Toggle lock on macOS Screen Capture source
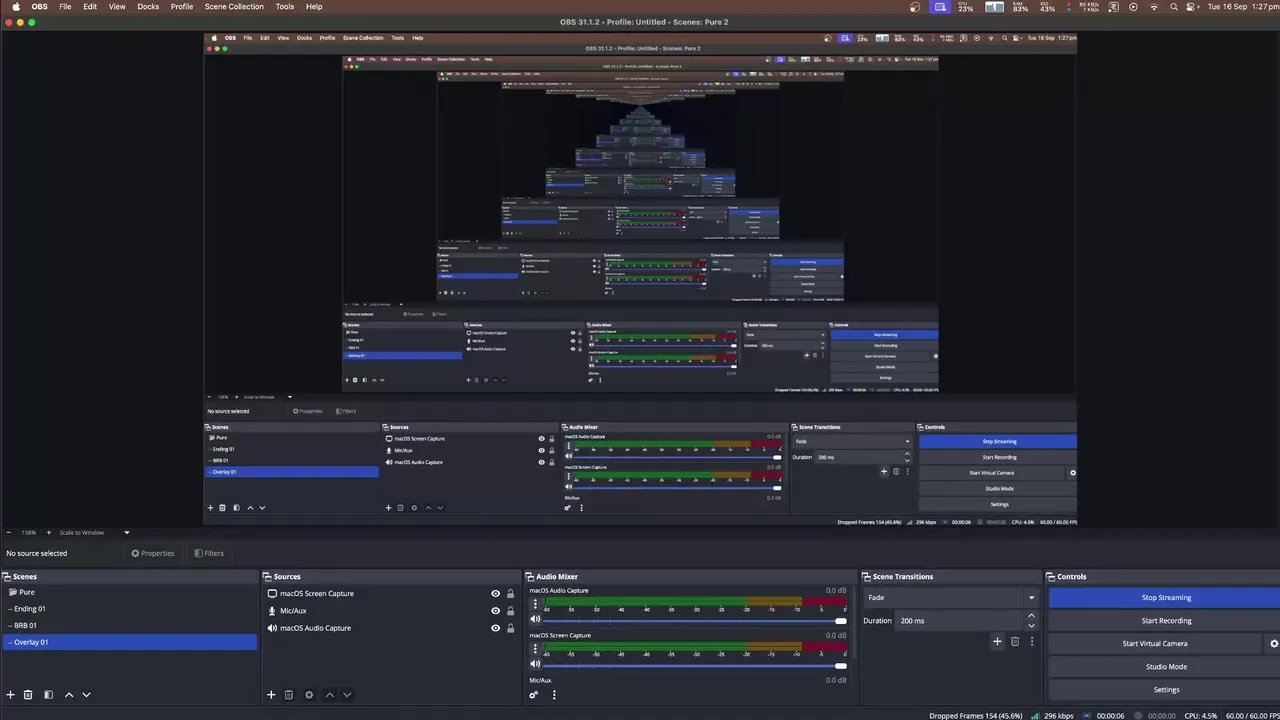This screenshot has height=720, width=1280. pos(510,593)
